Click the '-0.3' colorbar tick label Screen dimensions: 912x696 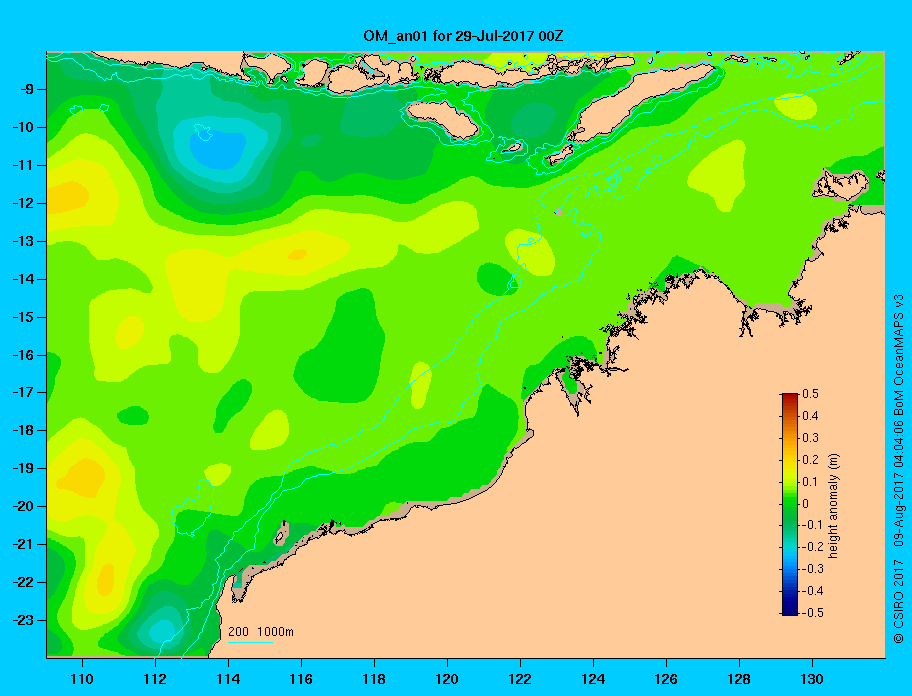pyautogui.click(x=812, y=569)
